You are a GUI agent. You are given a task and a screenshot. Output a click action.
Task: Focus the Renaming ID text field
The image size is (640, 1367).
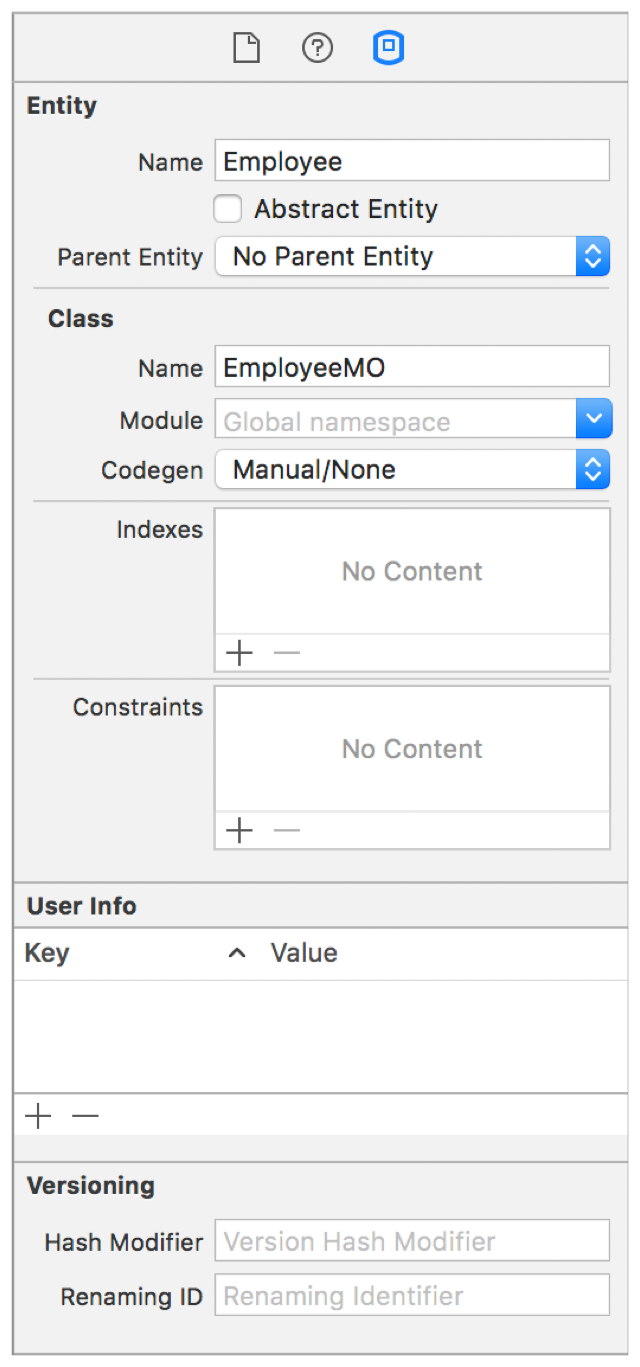click(x=412, y=1296)
